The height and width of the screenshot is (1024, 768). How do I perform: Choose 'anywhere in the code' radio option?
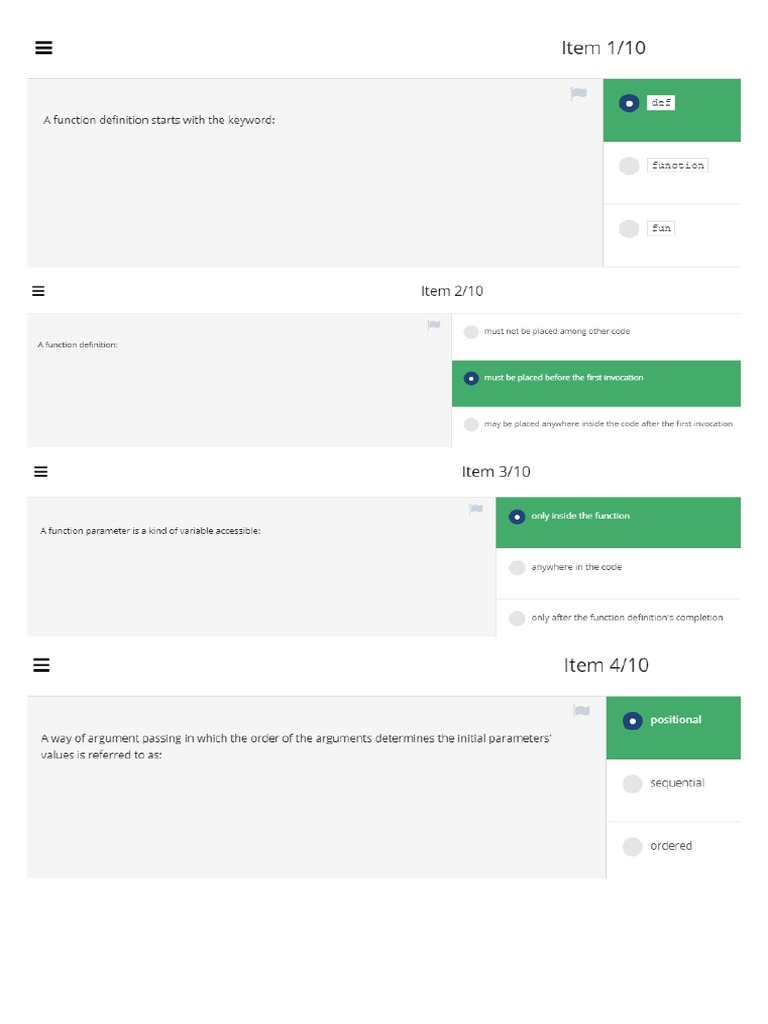tap(517, 568)
